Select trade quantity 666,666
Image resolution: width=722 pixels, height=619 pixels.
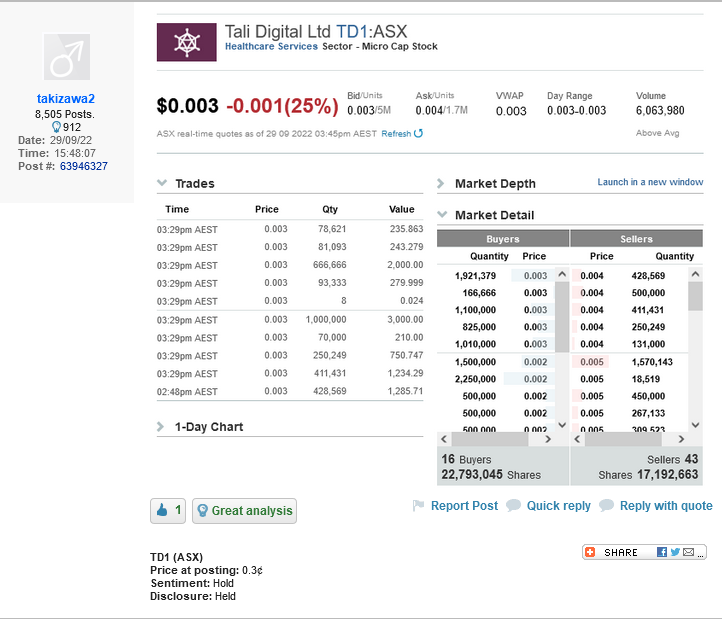click(x=330, y=265)
